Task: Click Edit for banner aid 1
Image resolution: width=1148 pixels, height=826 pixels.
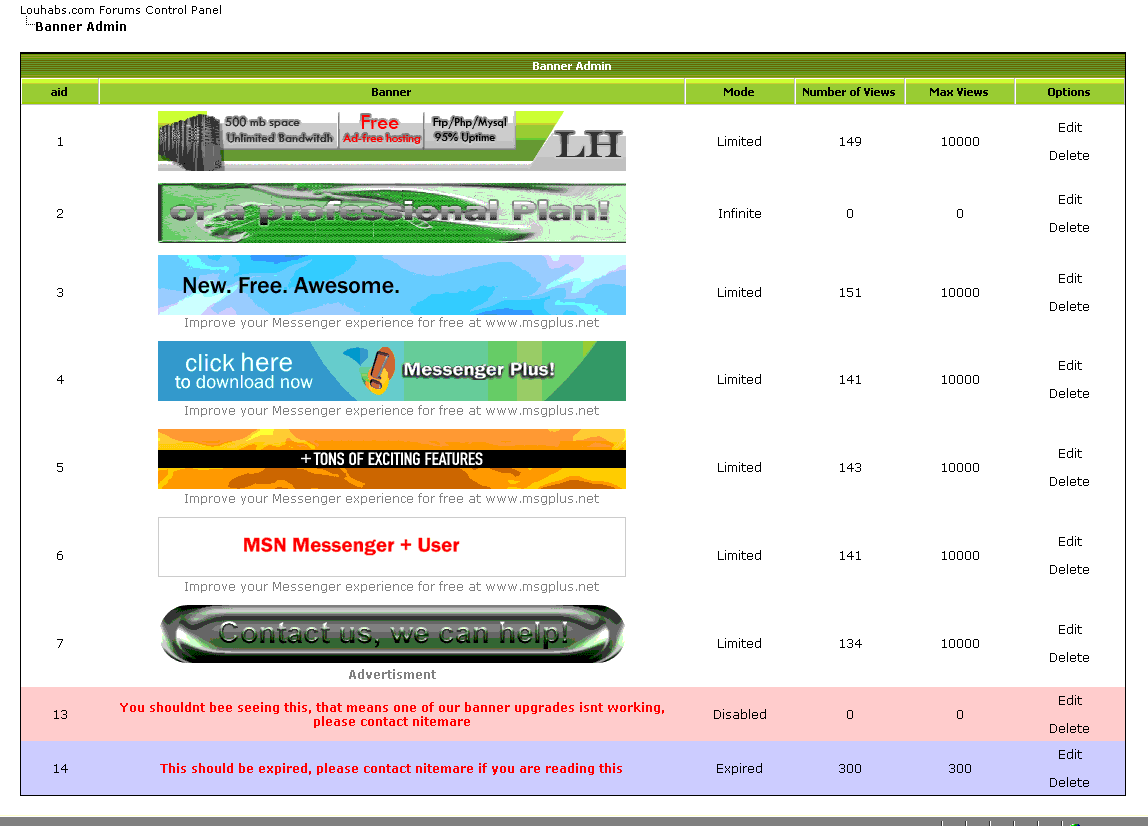Action: click(1069, 128)
